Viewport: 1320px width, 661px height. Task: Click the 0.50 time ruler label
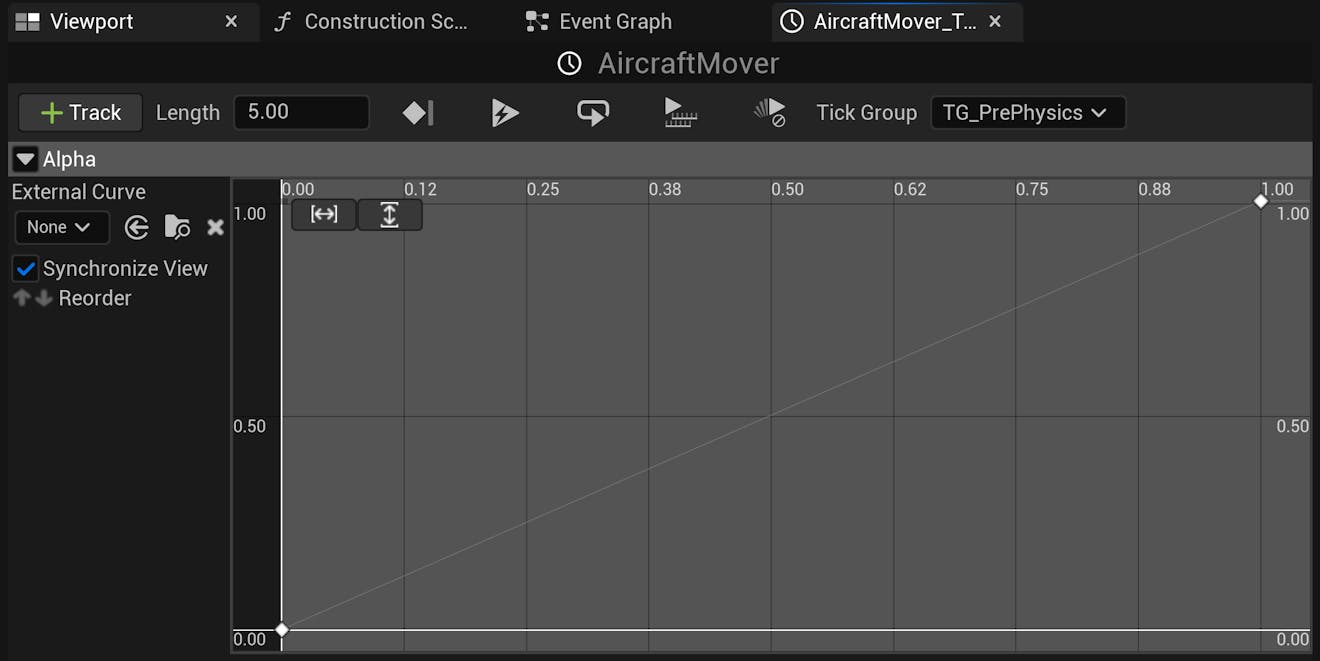787,189
